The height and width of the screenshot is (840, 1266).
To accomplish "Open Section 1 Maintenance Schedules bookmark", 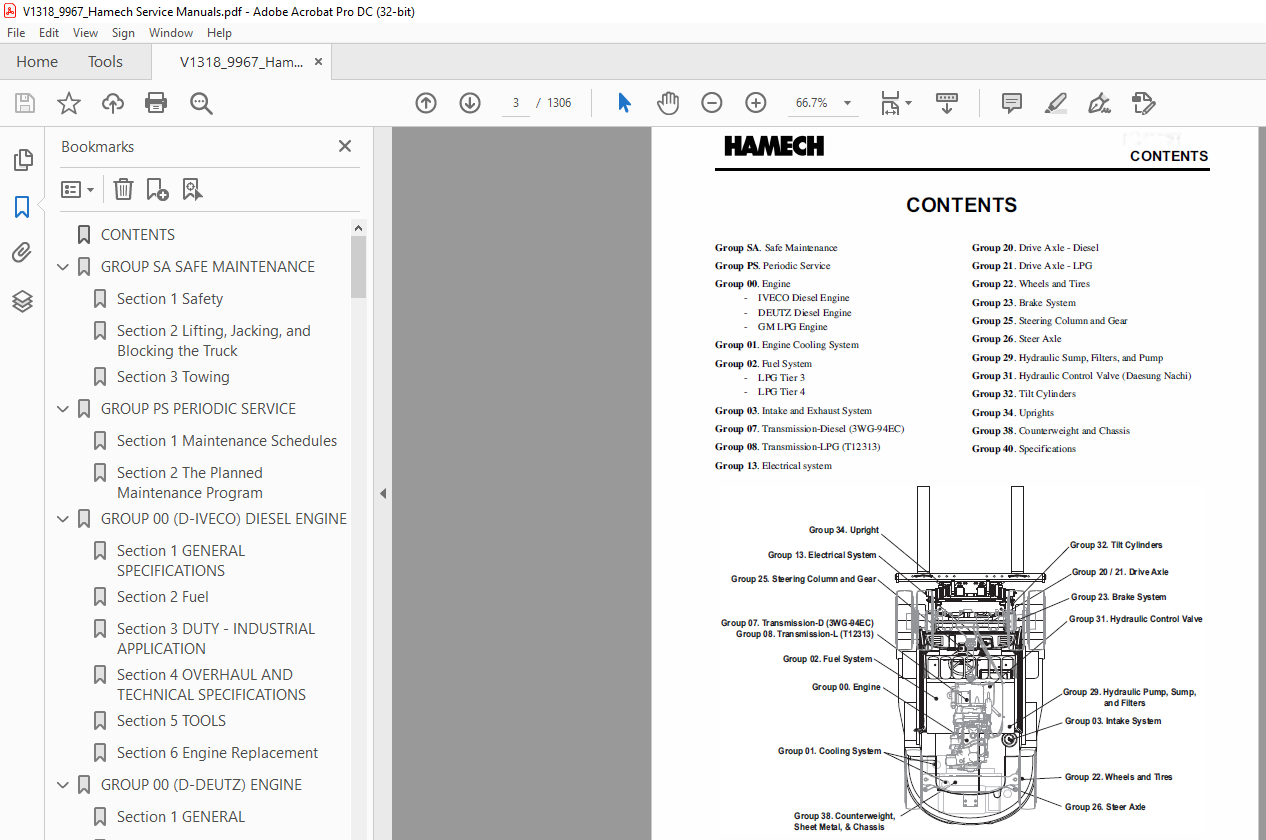I will click(227, 441).
